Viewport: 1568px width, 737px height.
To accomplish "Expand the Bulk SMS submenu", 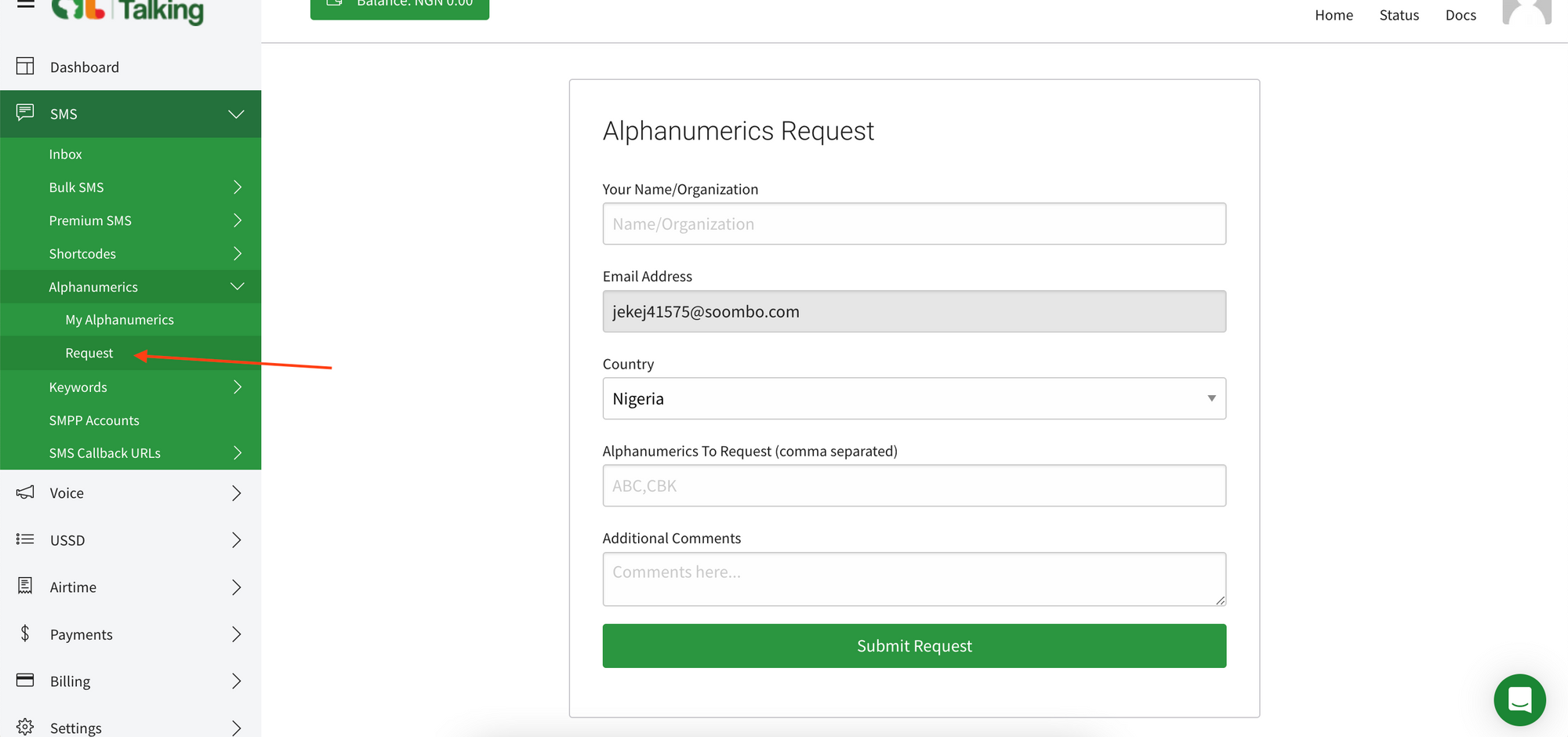I will click(x=237, y=187).
